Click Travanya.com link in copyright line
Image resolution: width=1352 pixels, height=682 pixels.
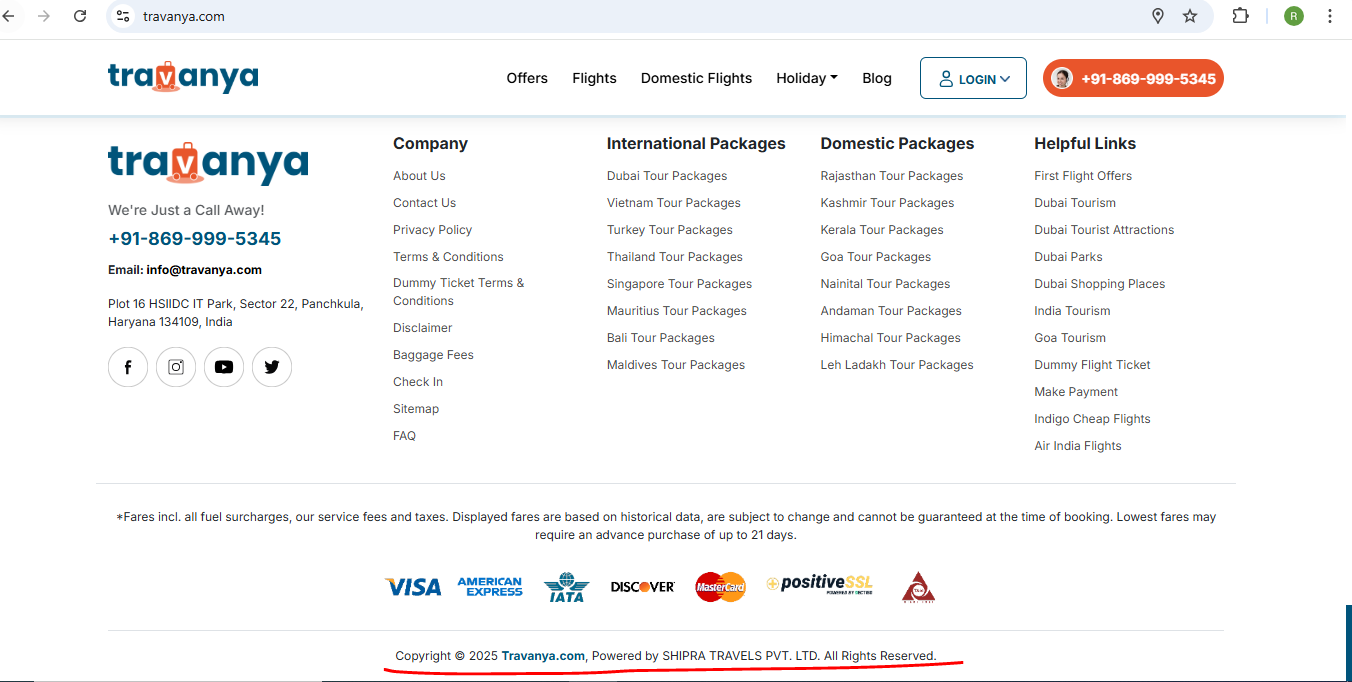(x=543, y=656)
